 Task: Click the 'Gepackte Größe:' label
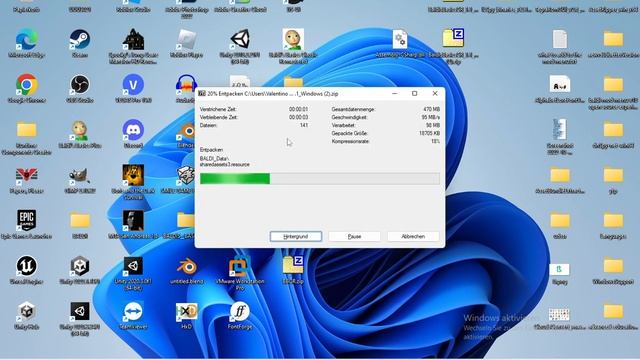click(349, 133)
